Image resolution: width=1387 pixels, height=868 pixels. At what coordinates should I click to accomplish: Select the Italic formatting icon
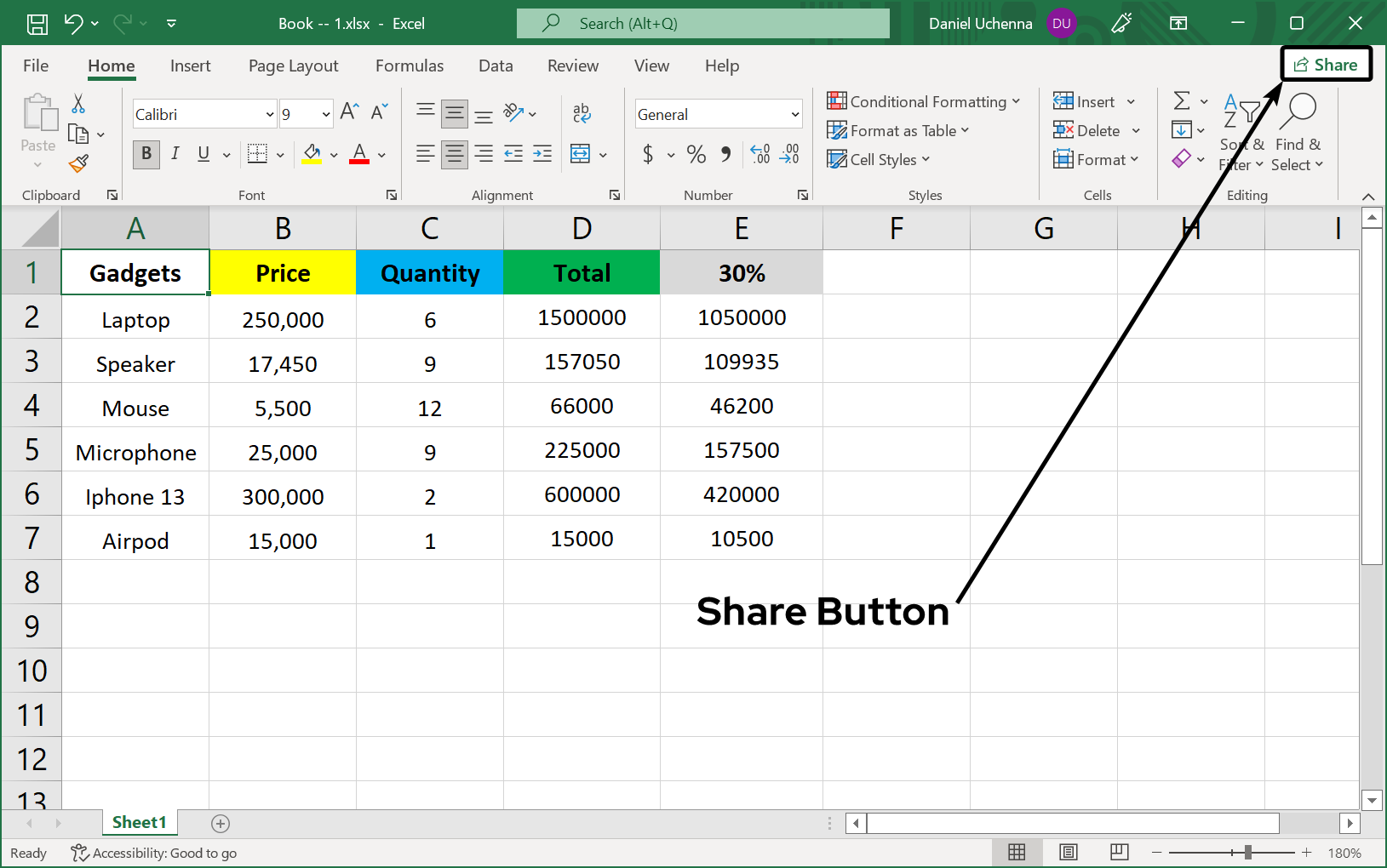pos(175,154)
